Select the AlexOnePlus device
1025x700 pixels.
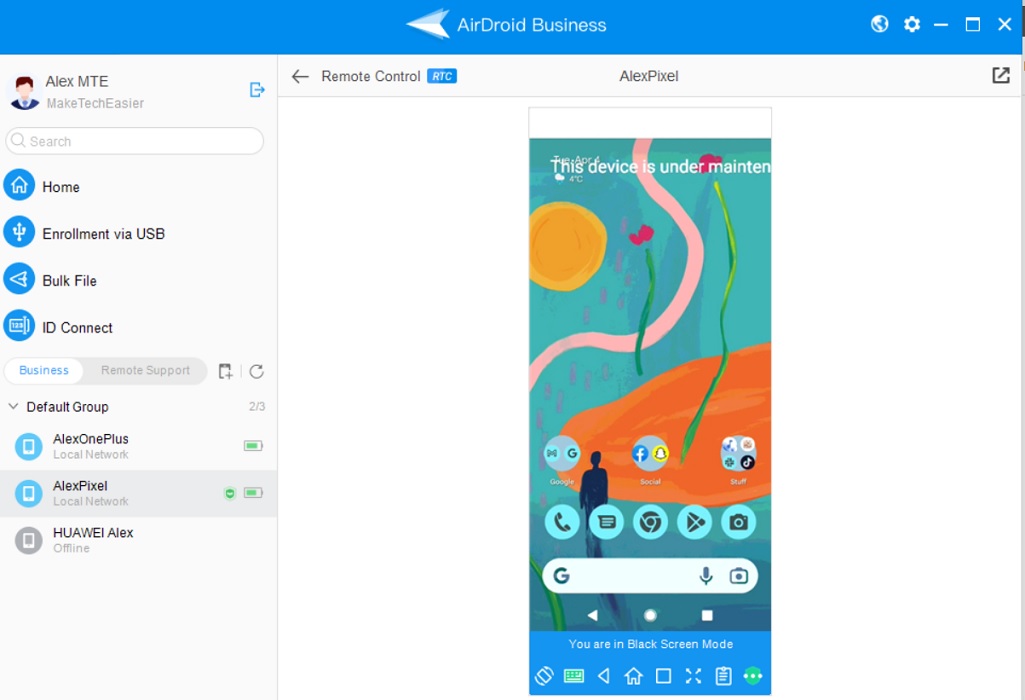click(138, 446)
